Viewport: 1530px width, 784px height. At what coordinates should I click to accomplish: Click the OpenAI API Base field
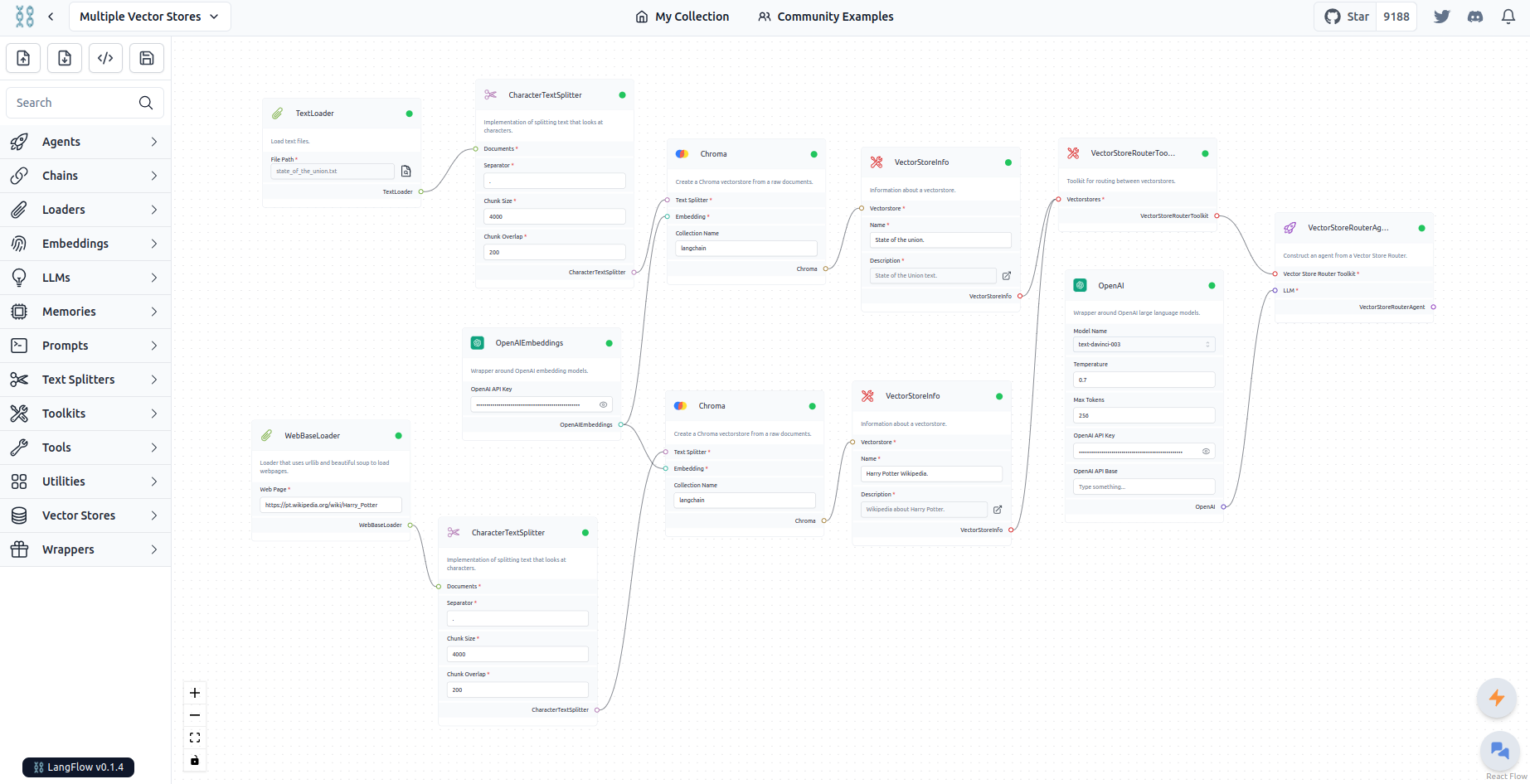(x=1144, y=487)
